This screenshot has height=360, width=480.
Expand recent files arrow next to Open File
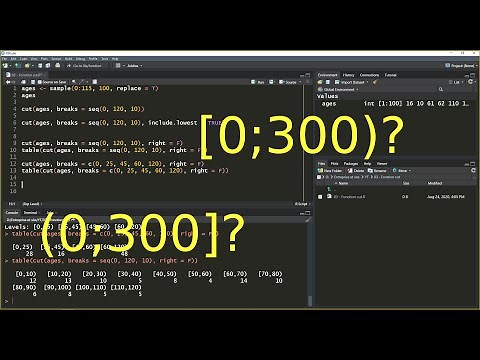tap(32, 66)
